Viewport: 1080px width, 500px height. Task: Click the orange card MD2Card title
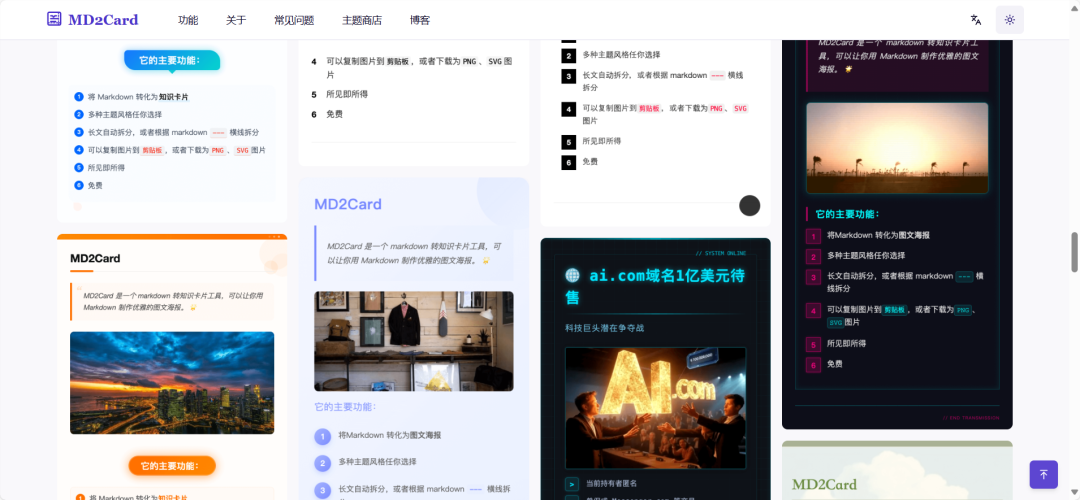(95, 258)
